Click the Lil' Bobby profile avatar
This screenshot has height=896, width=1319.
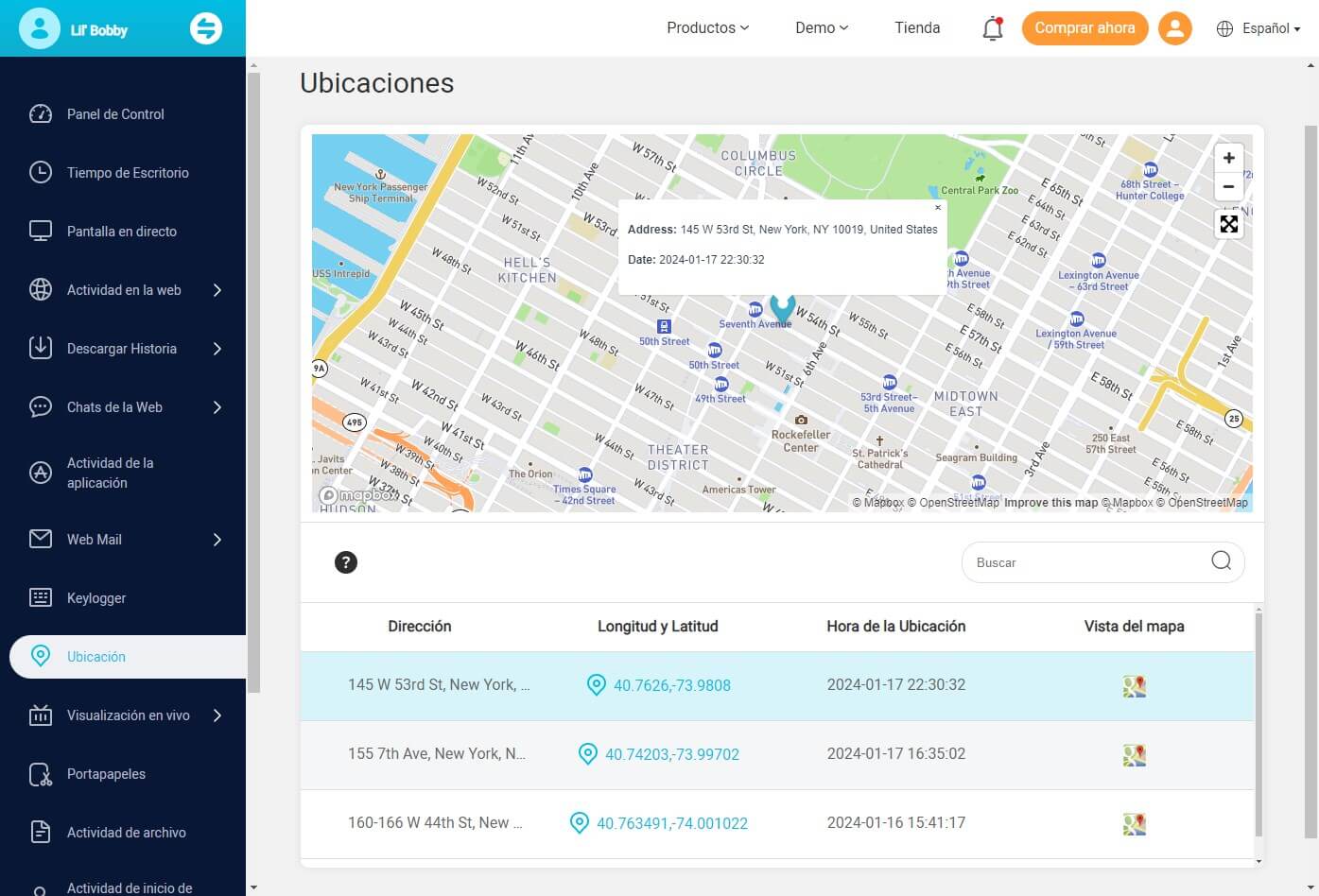coord(40,28)
